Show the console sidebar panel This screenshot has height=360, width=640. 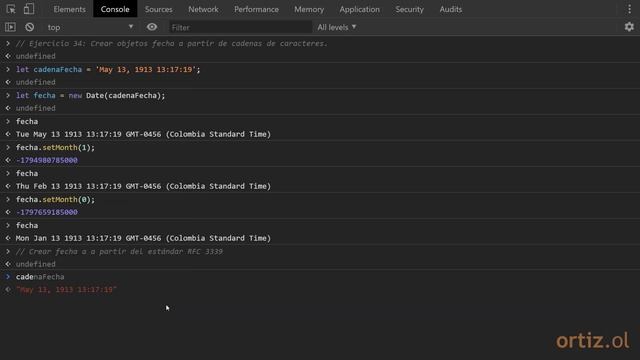pos(10,27)
